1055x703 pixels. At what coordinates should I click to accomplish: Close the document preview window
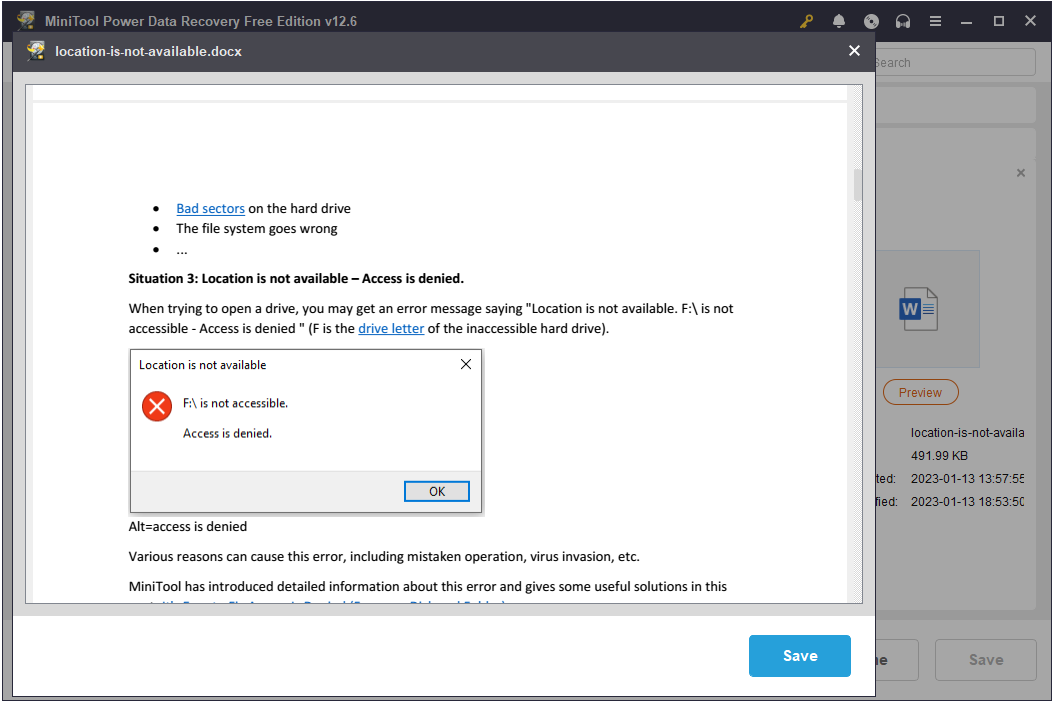[854, 50]
